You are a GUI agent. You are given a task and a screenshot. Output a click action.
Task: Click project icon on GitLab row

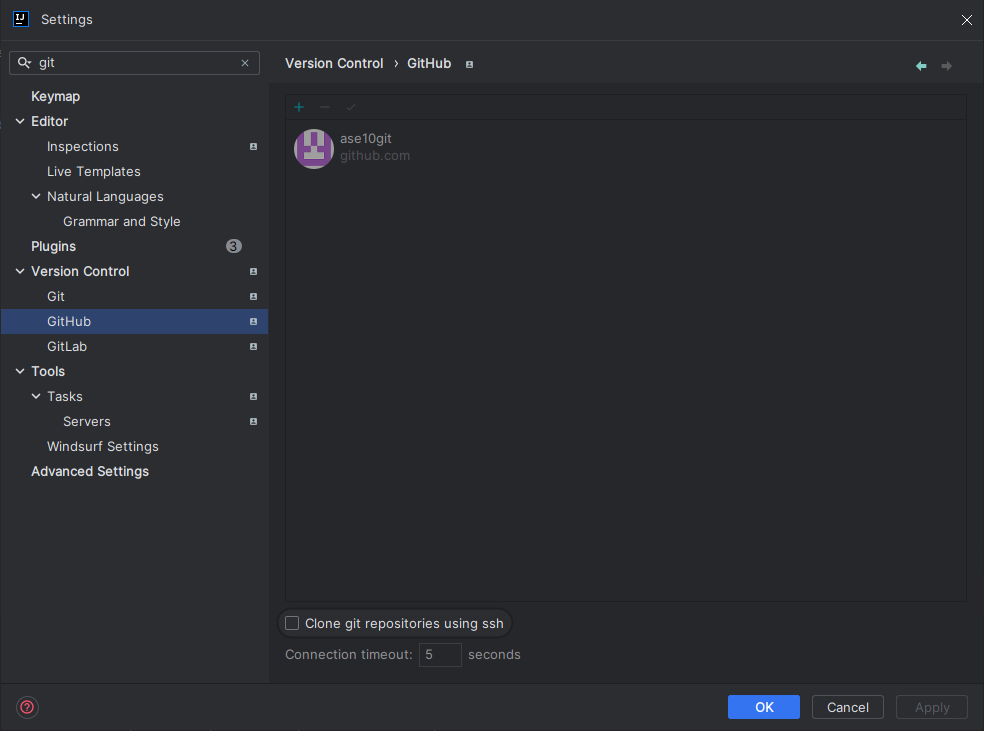point(254,347)
